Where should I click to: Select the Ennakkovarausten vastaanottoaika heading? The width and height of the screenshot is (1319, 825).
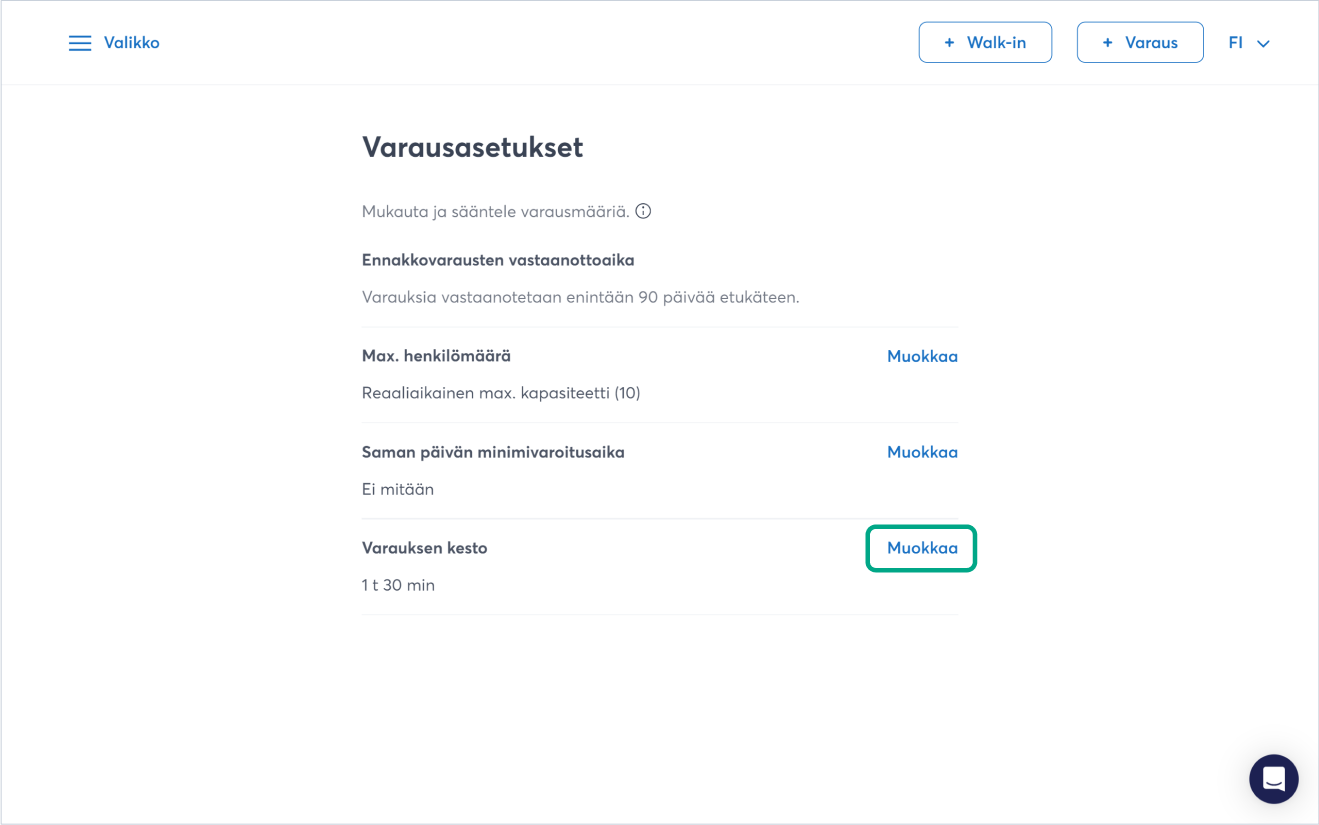pyautogui.click(x=498, y=260)
